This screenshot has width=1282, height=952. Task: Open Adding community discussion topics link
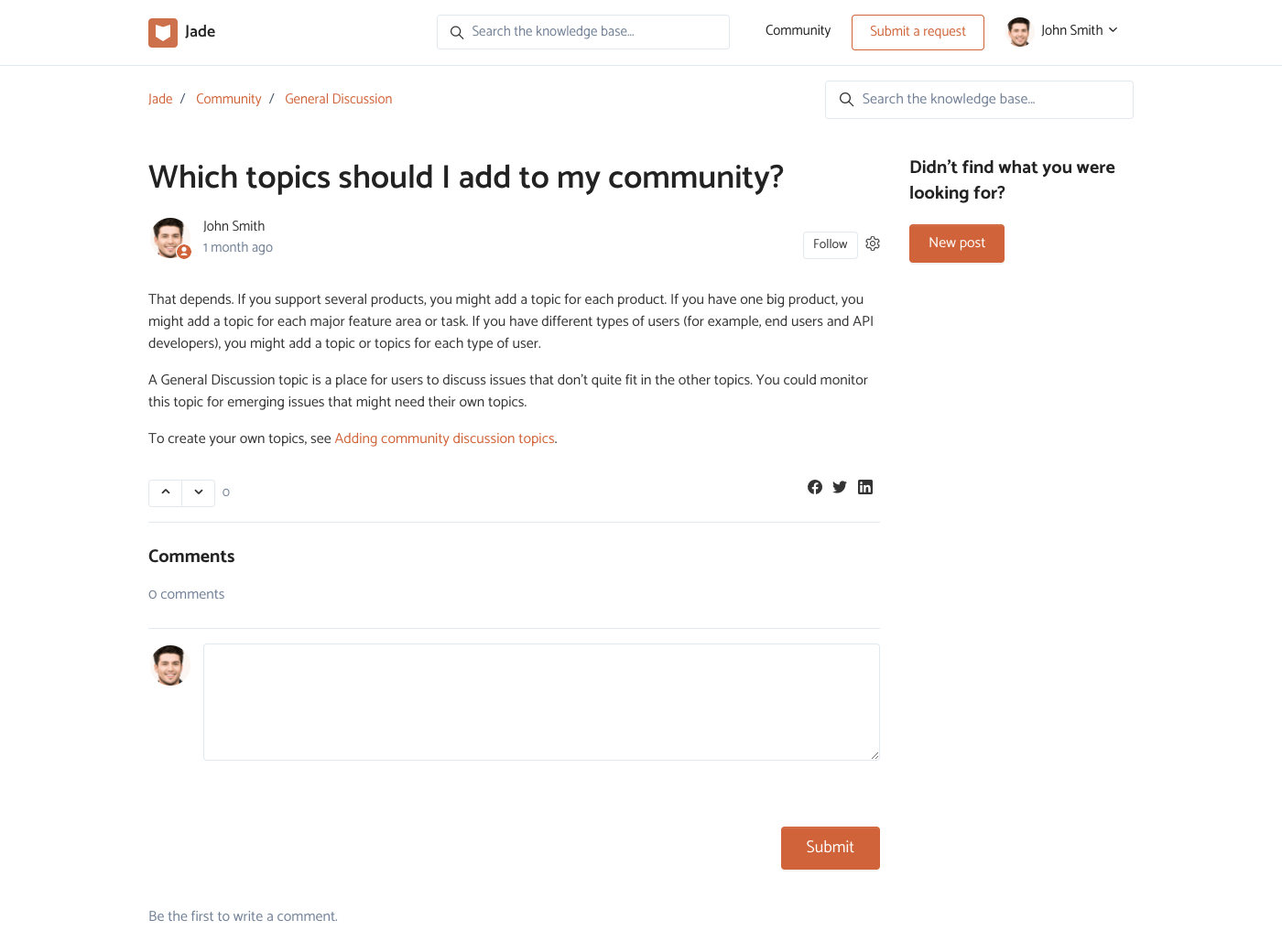click(444, 438)
